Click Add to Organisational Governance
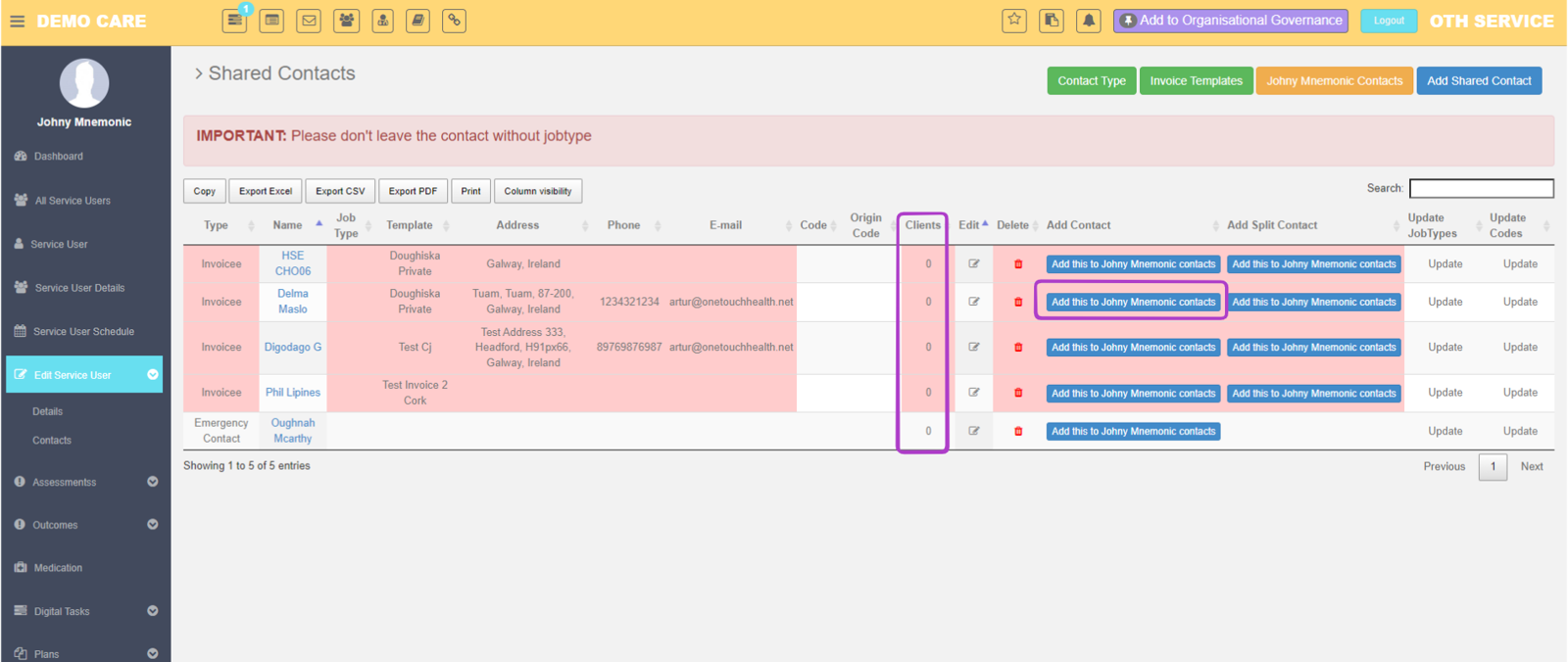This screenshot has width=1568, height=662. (x=1231, y=21)
